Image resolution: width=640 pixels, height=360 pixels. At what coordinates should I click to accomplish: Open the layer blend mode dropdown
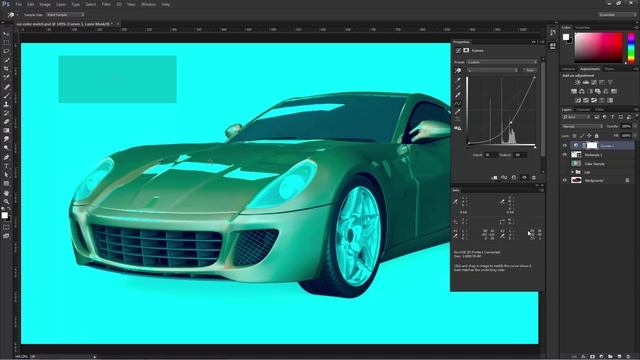click(582, 127)
